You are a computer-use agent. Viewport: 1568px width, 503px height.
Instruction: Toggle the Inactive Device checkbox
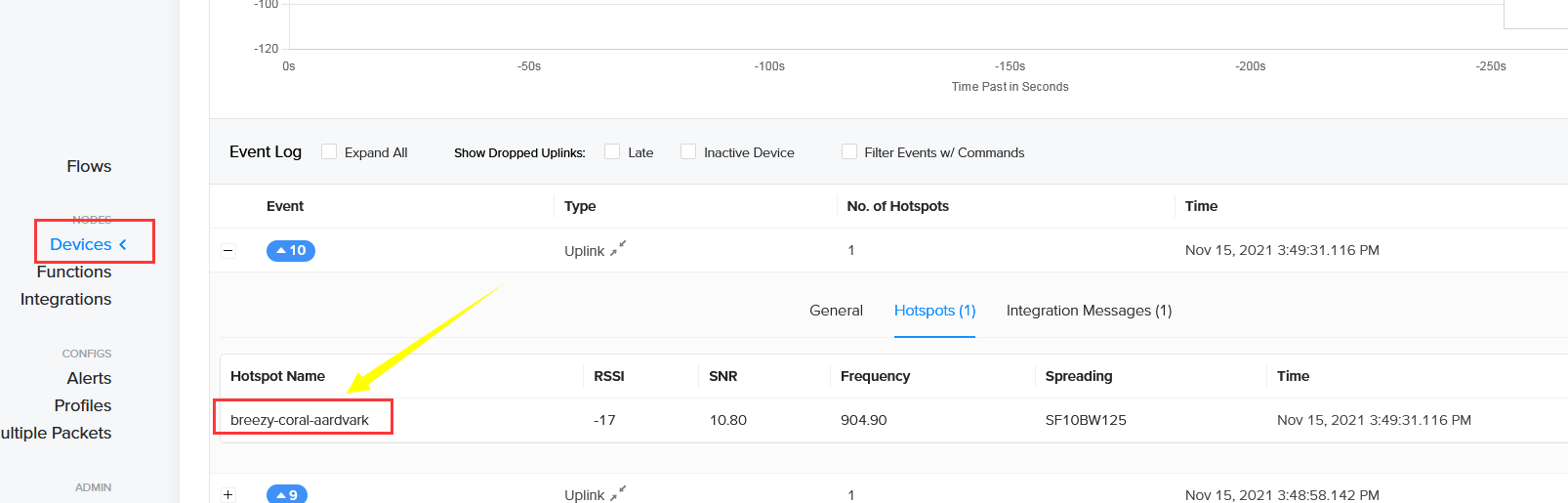(x=688, y=151)
